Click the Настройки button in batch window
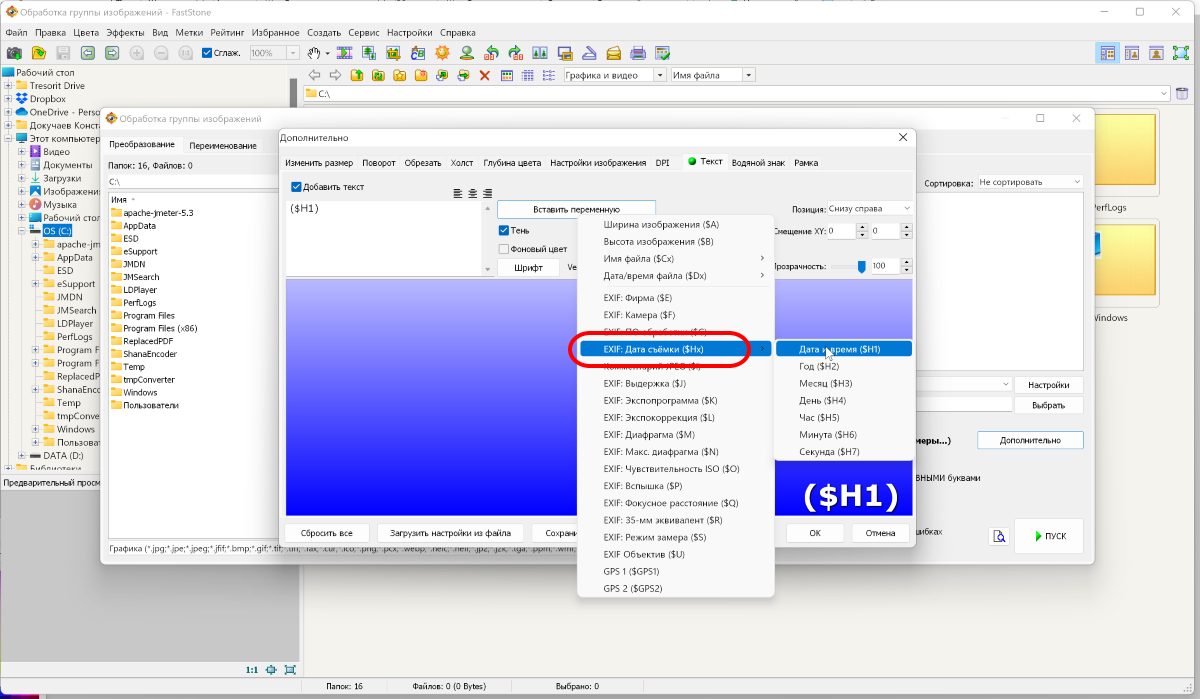 click(x=1049, y=385)
